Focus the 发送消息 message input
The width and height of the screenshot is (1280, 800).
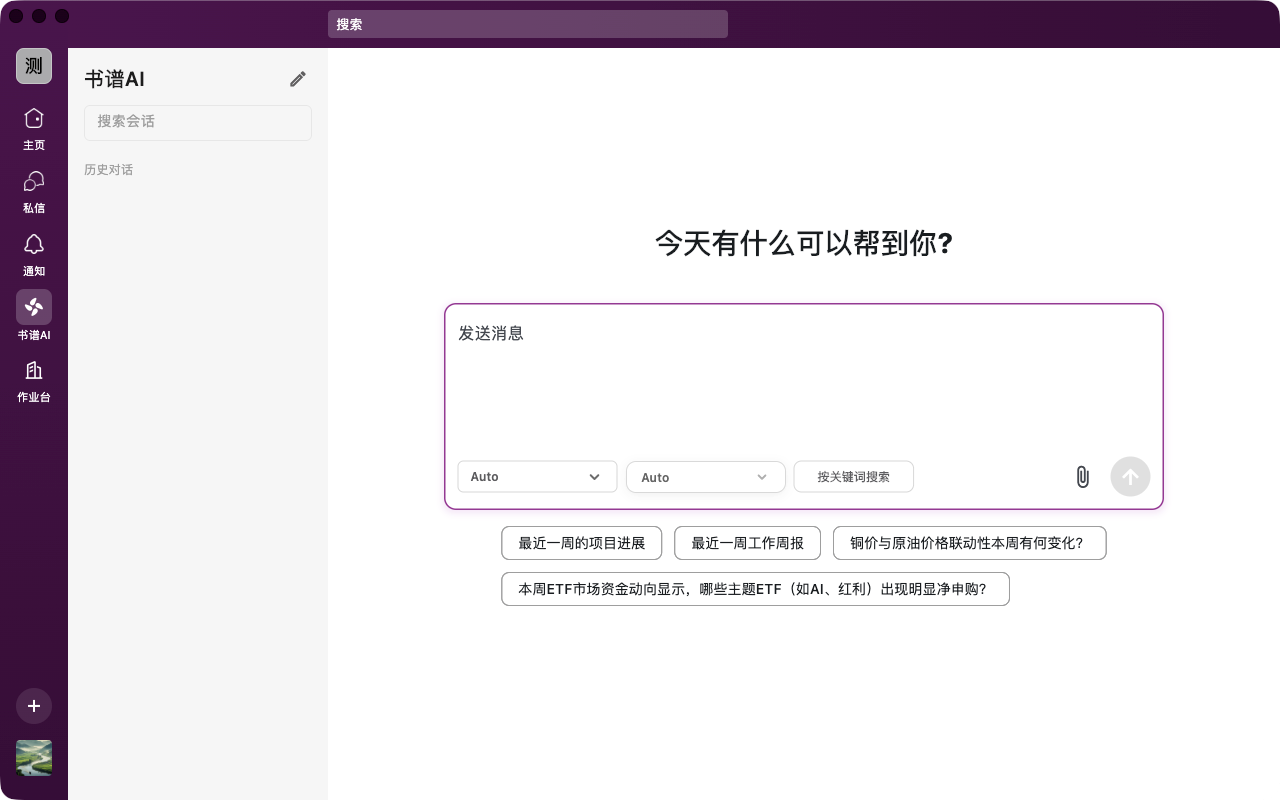[x=804, y=380]
